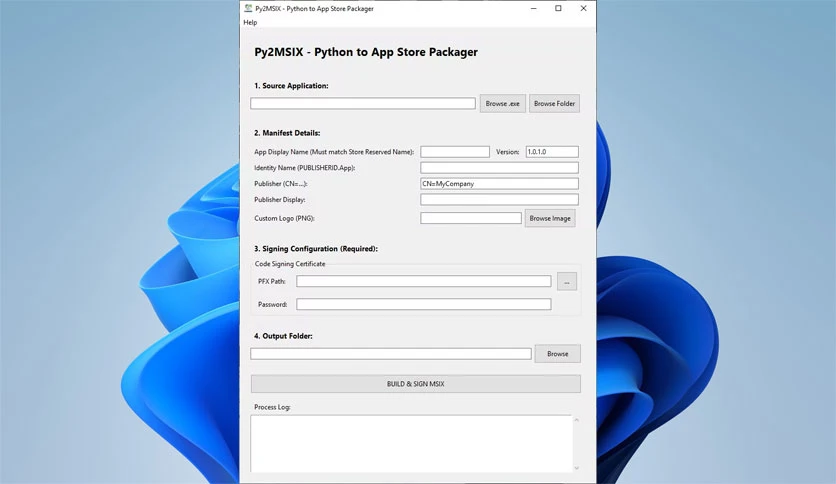Click the Browse Image button
Screen dimensions: 836x484
550,218
